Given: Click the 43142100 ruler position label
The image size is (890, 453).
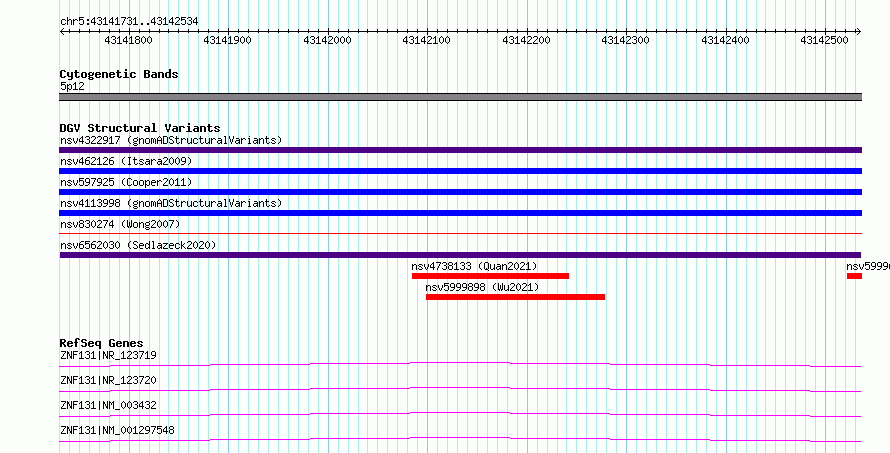Looking at the screenshot, I should tap(426, 40).
